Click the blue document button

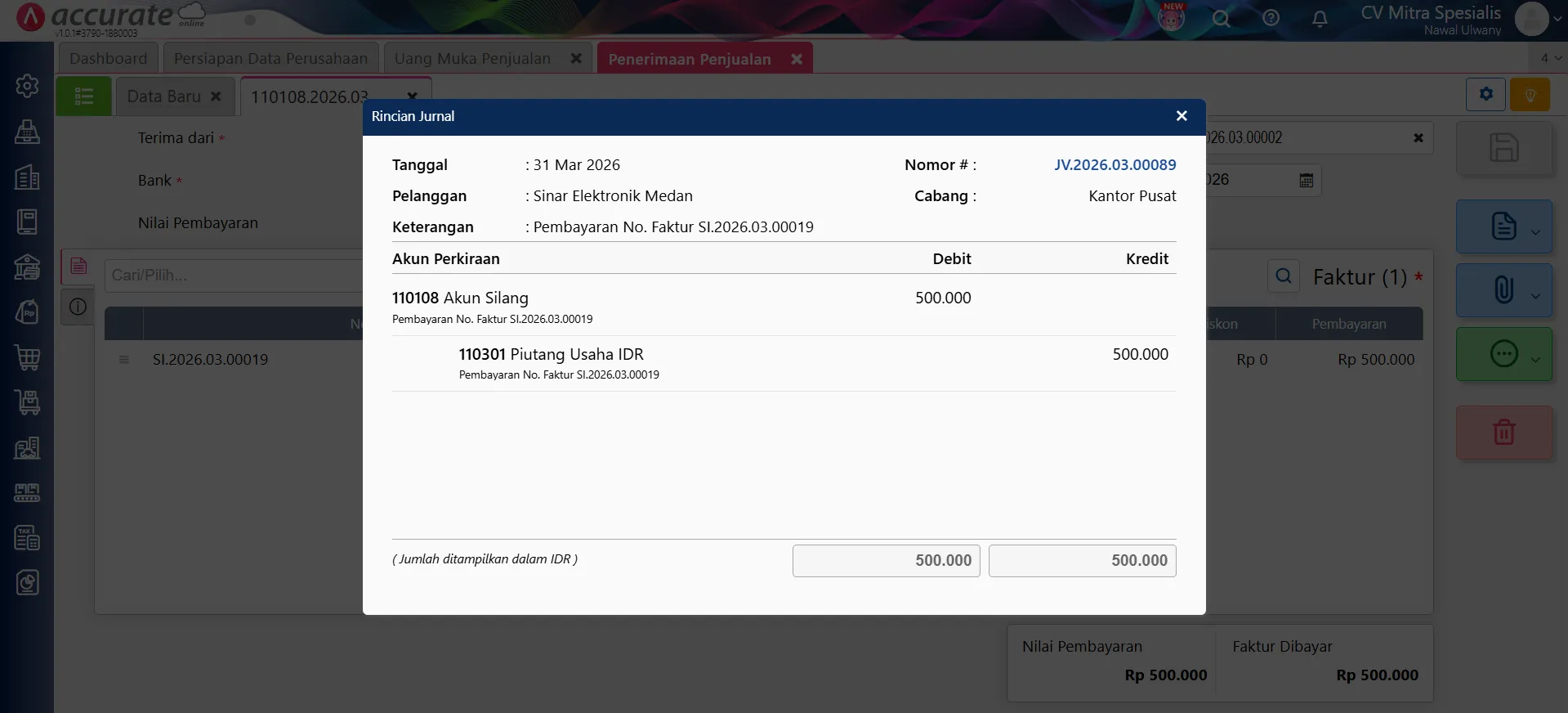(1503, 226)
